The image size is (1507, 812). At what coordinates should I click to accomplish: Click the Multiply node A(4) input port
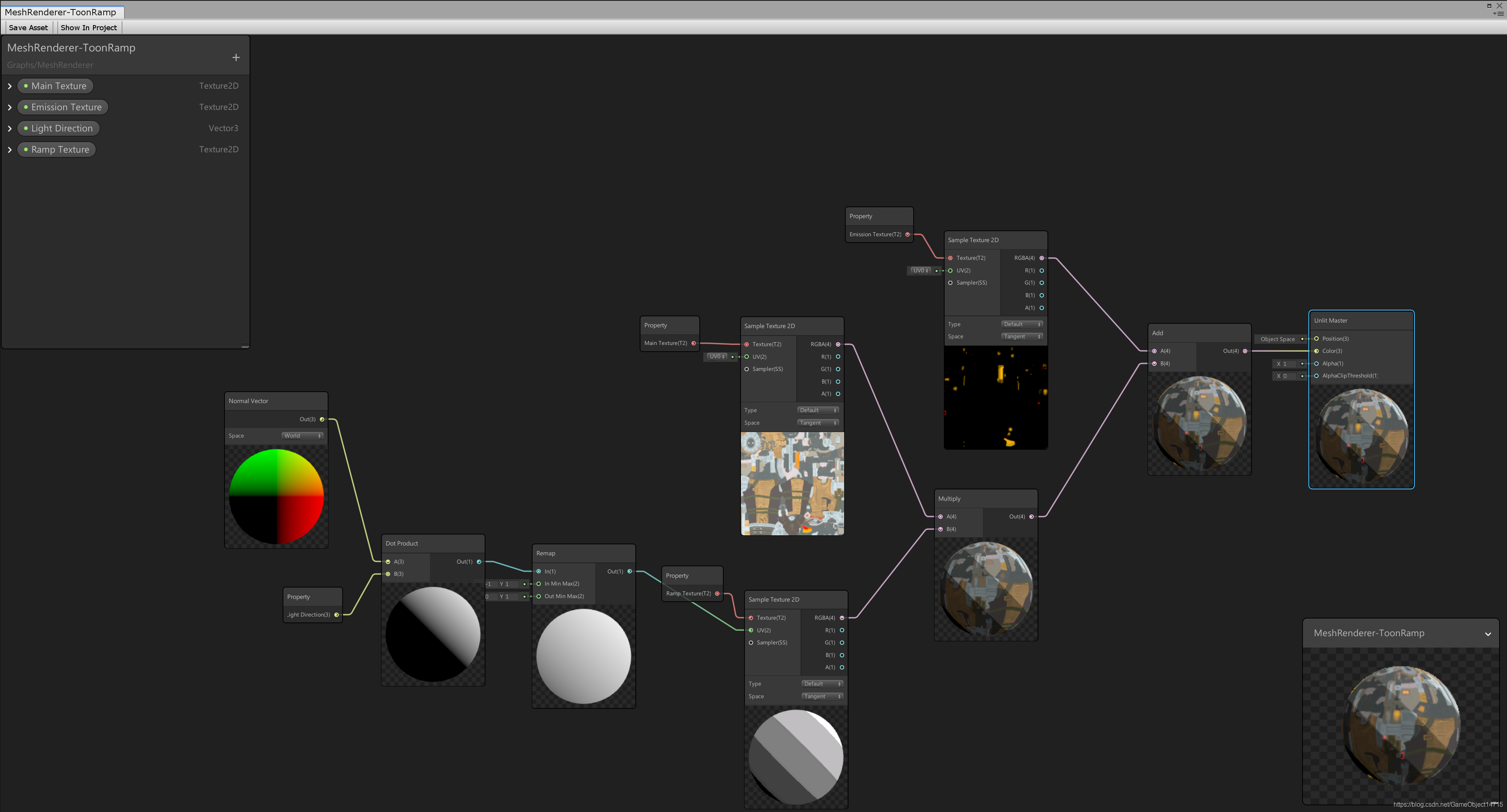940,516
